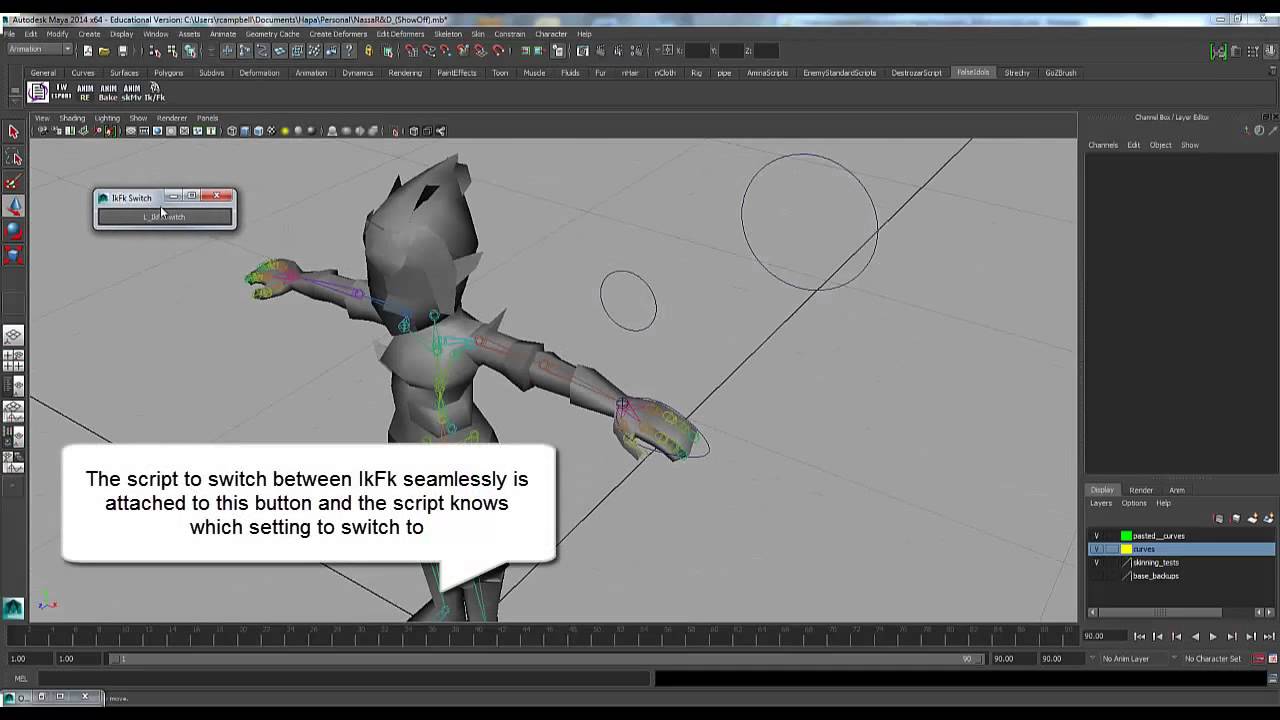
Task: Enable the yellow light bulb lighting icon
Action: coord(285,131)
